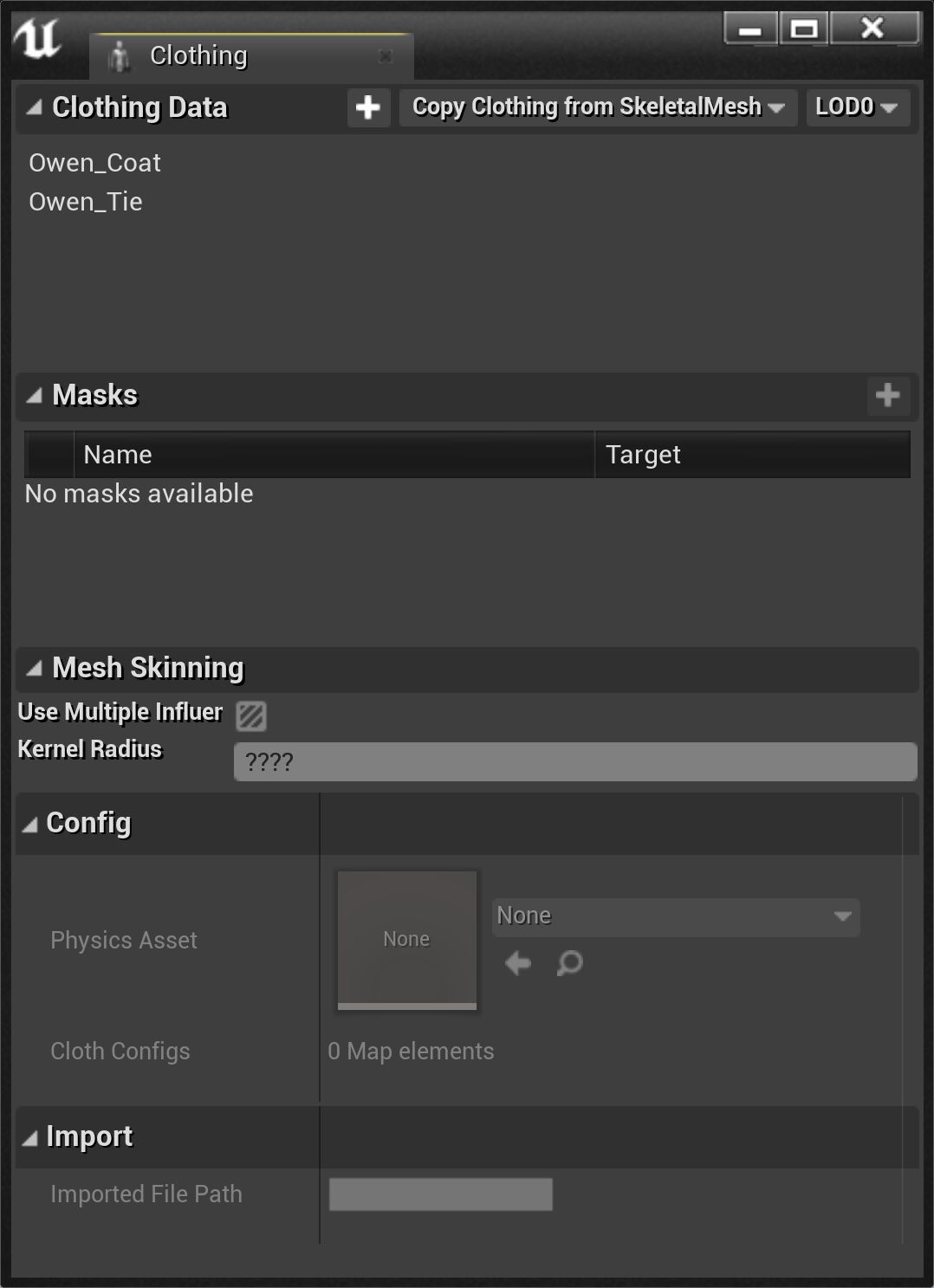Screen dimensions: 934x1288
Task: Collapse the Clothing Data section
Action: (x=34, y=107)
